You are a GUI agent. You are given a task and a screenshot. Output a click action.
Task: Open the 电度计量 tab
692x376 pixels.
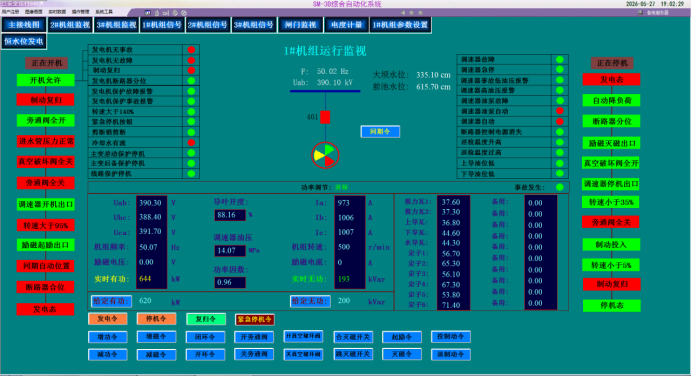click(346, 25)
